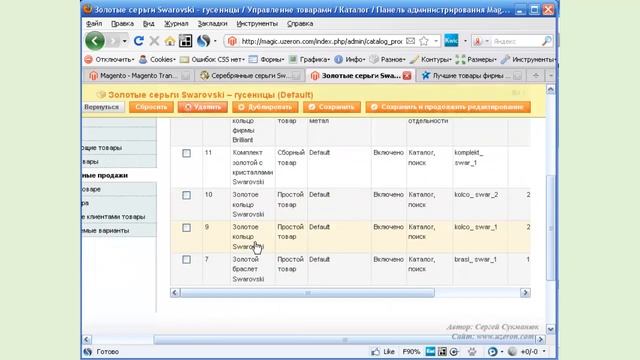Open a new tab with the plus button

[536, 76]
